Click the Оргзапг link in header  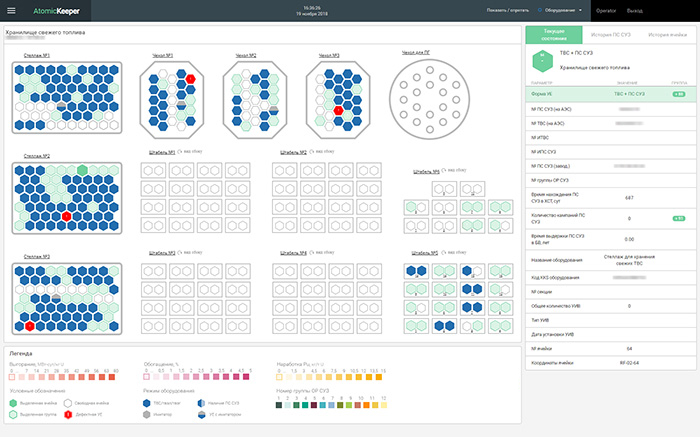[x=605, y=11]
